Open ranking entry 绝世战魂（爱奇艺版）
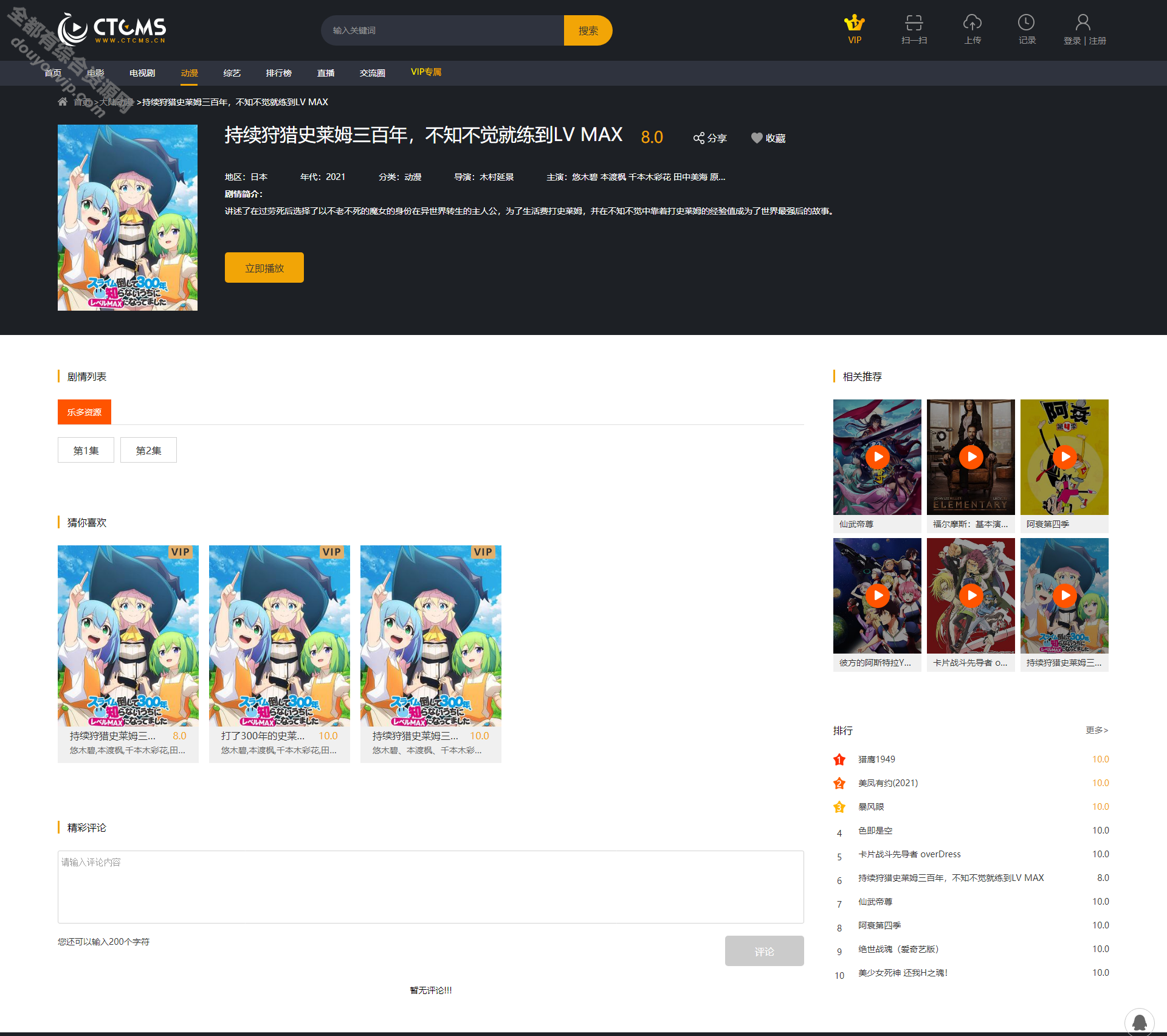The height and width of the screenshot is (1036, 1167). pos(898,949)
